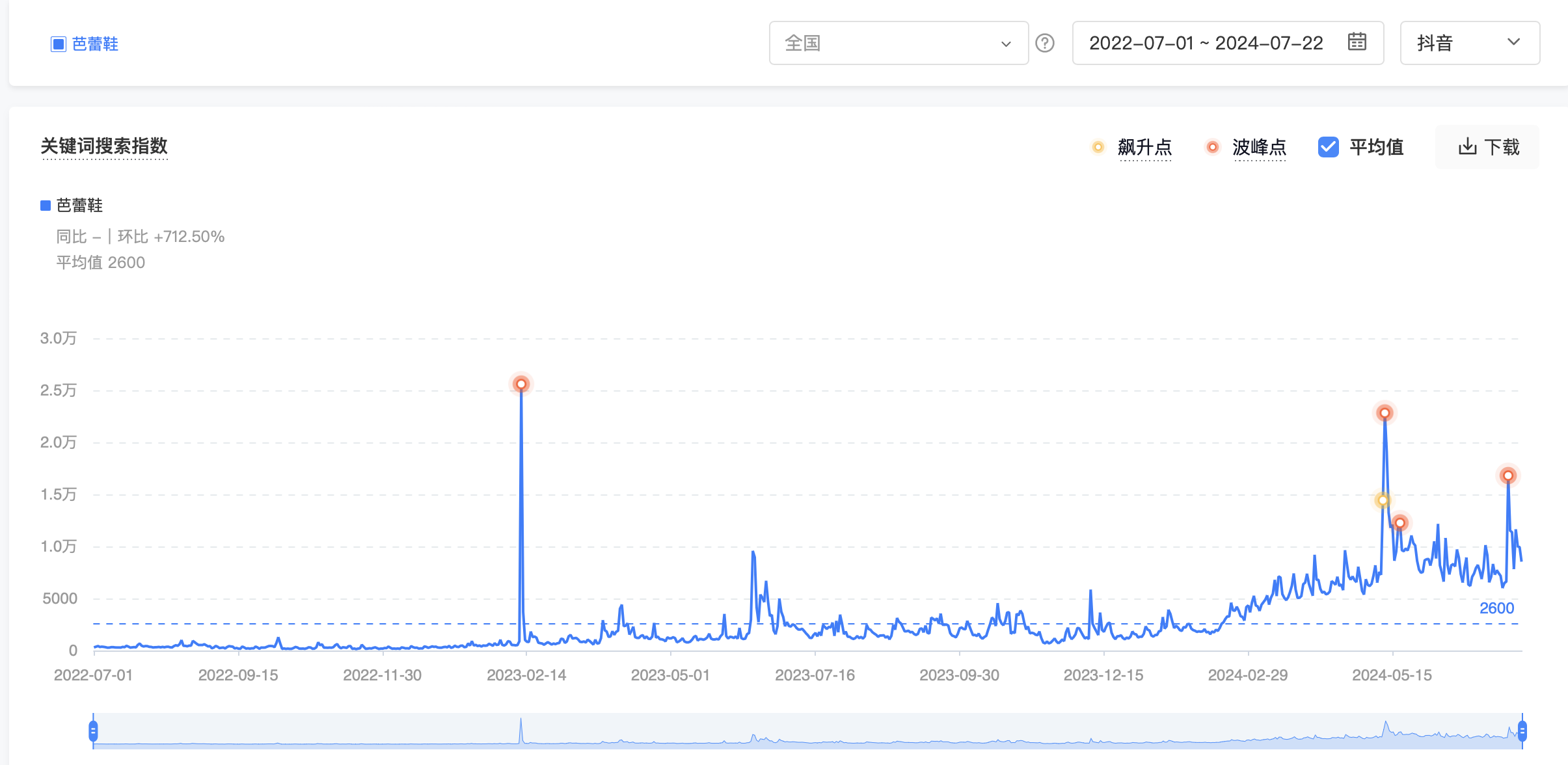The height and width of the screenshot is (765, 1568).
Task: Click the 关键词搜索指数 heading link
Action: tap(104, 146)
